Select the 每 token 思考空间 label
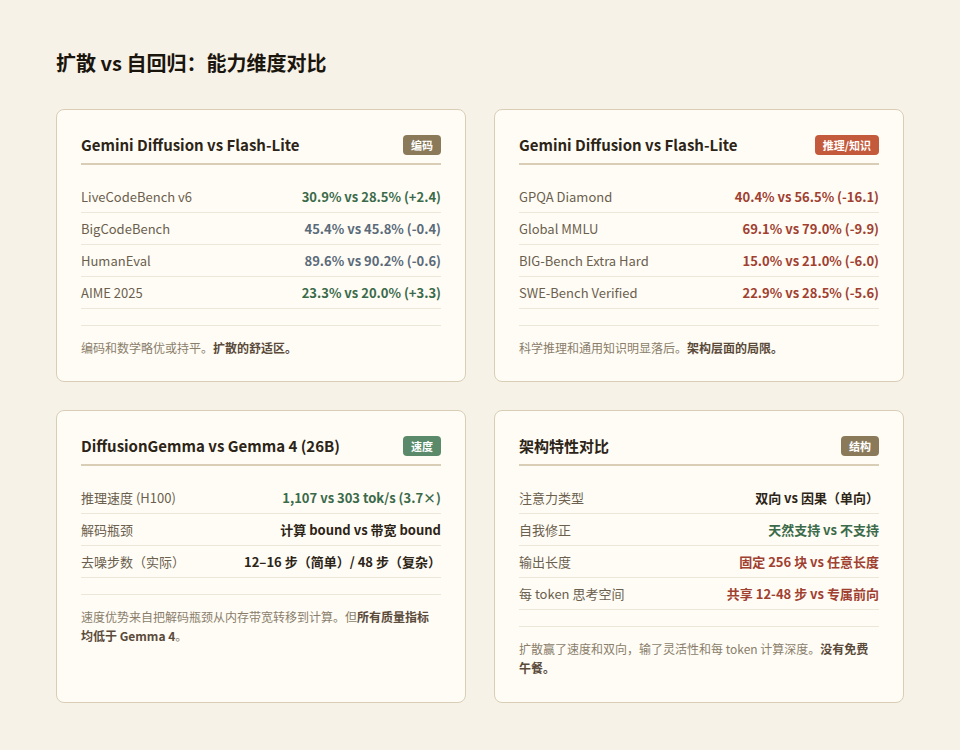The image size is (960, 750). pyautogui.click(x=572, y=594)
